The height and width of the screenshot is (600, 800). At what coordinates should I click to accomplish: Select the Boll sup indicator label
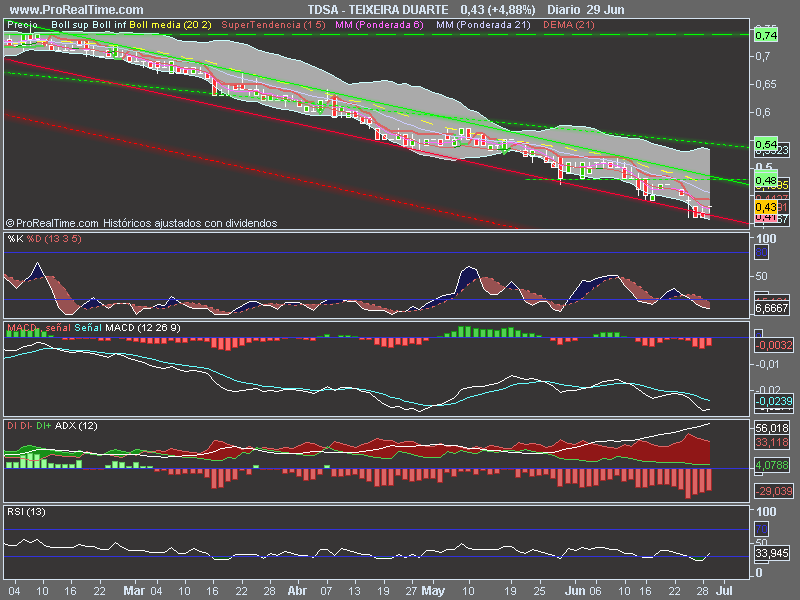click(72, 22)
